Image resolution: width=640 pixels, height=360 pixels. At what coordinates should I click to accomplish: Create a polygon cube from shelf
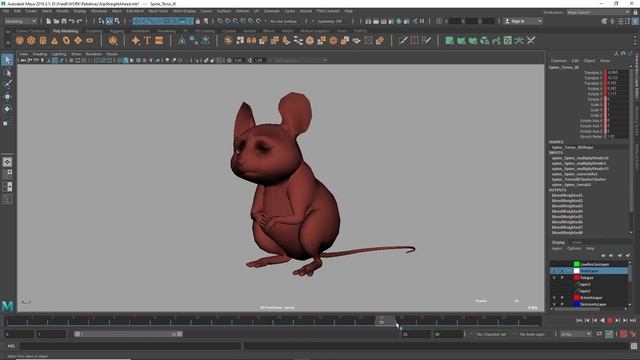click(x=31, y=40)
